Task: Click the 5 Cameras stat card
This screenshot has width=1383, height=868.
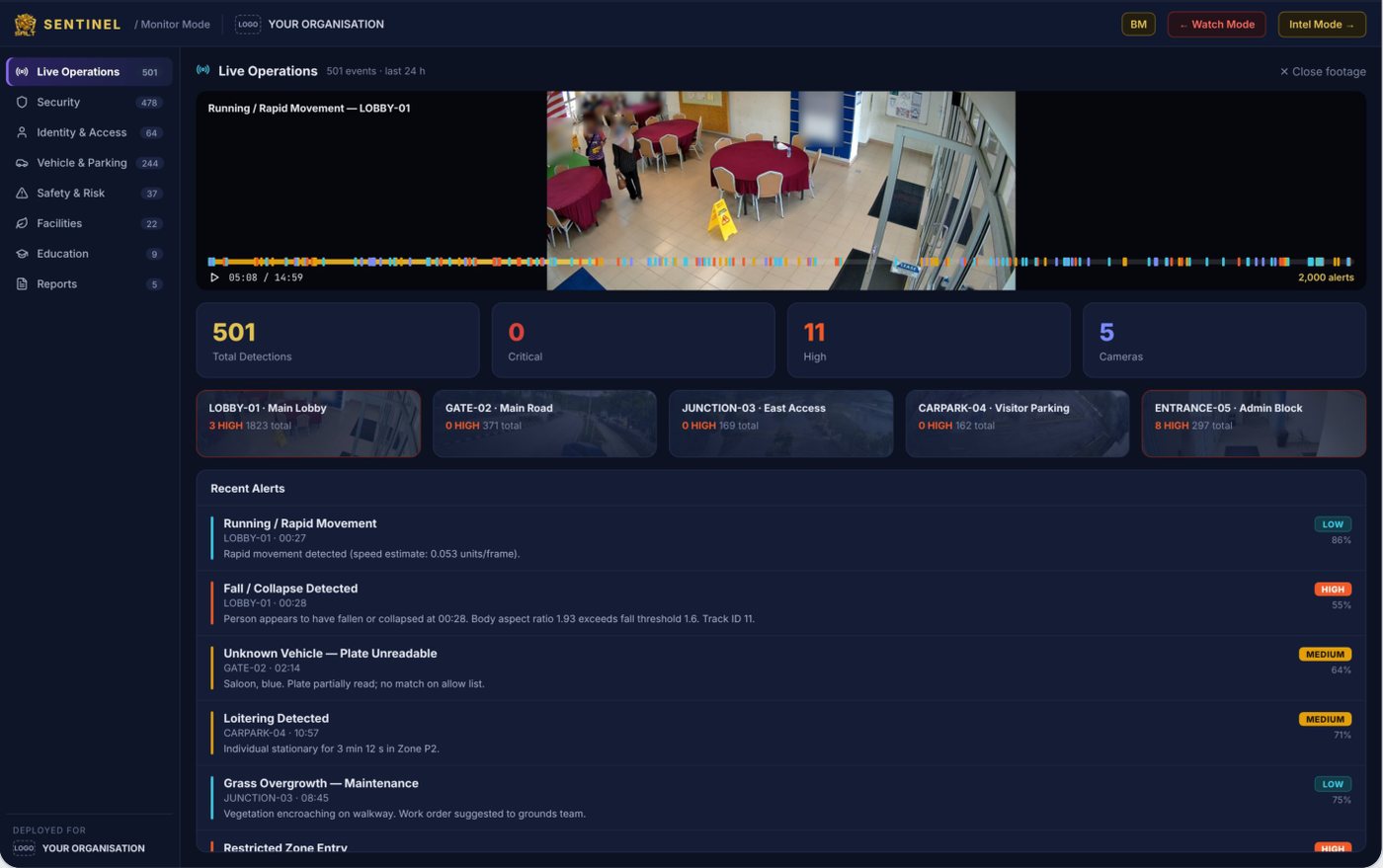Action: tap(1224, 340)
